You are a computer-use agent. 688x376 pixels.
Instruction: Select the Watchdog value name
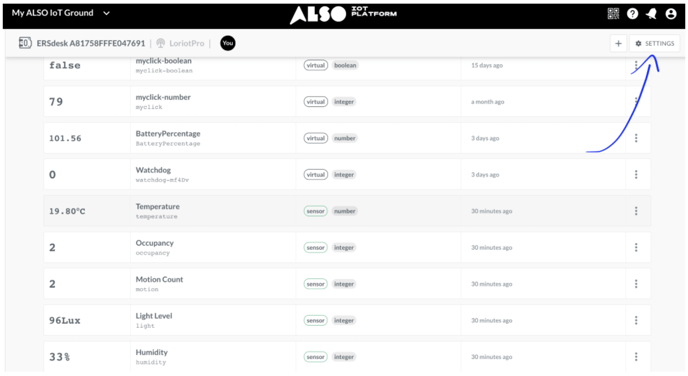point(153,170)
